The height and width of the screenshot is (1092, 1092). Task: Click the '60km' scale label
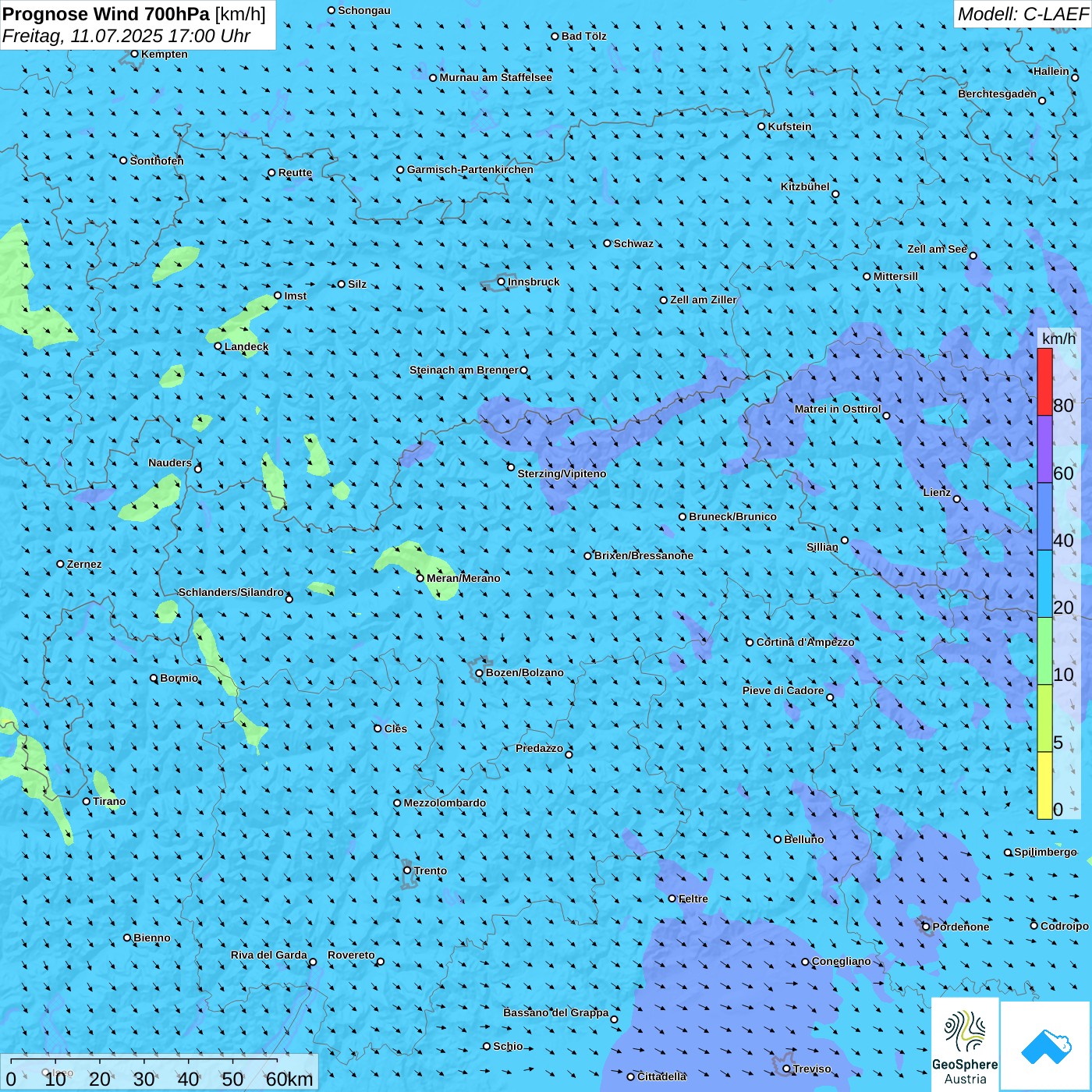click(289, 1079)
